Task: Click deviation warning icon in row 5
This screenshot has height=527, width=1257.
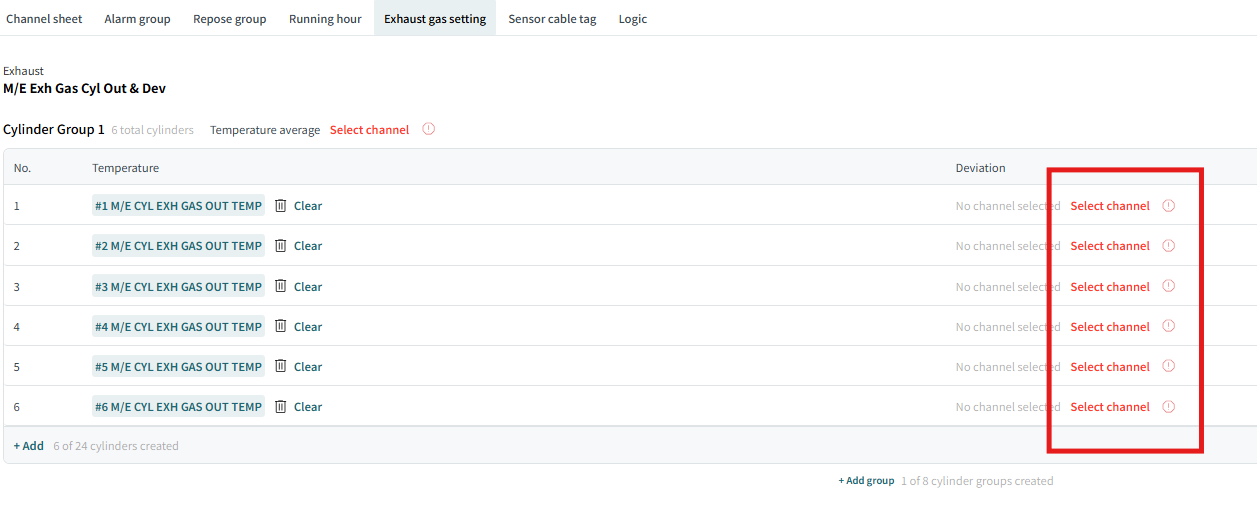Action: click(1168, 366)
